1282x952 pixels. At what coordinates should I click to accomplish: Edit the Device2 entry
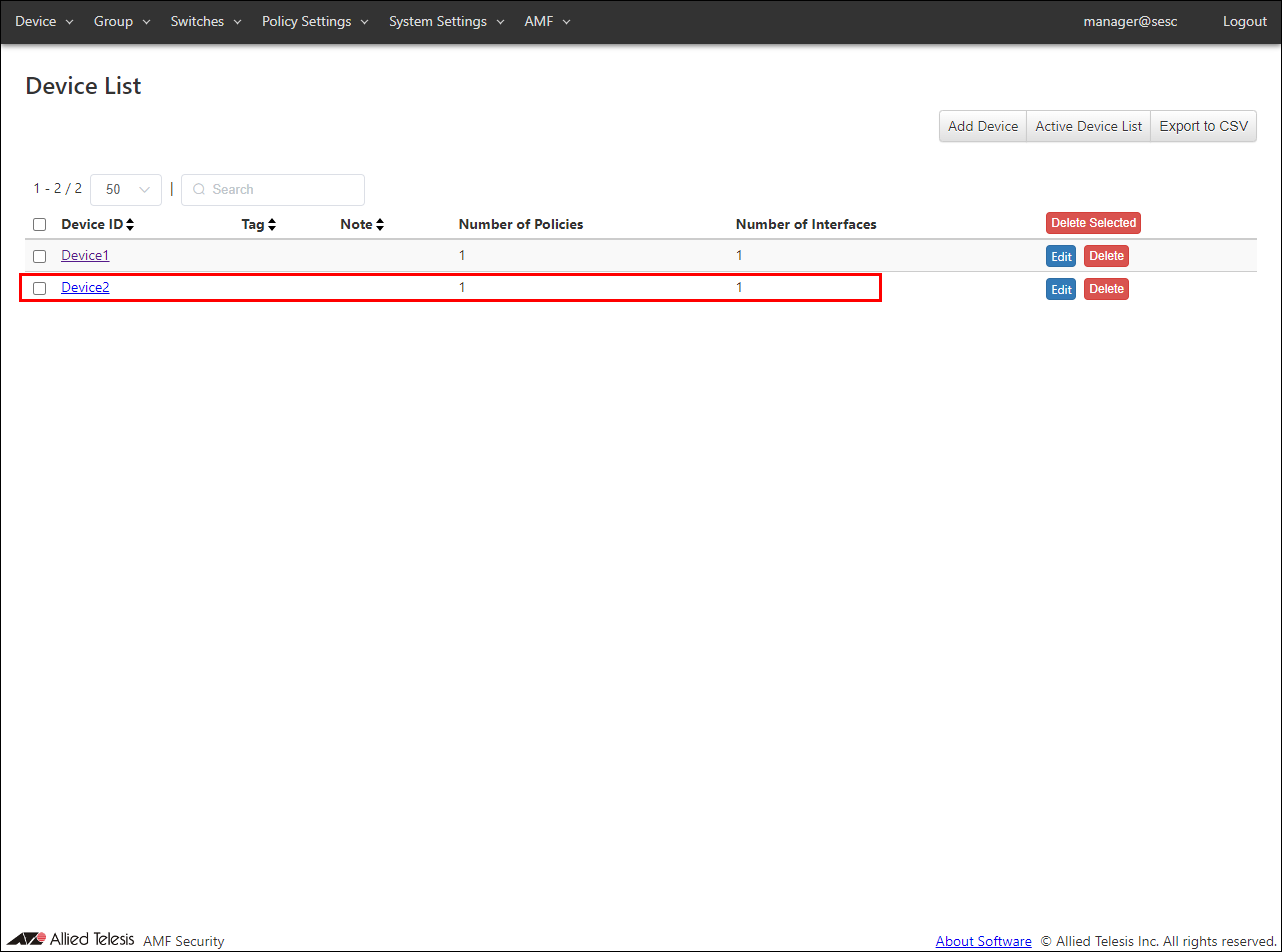click(1061, 289)
